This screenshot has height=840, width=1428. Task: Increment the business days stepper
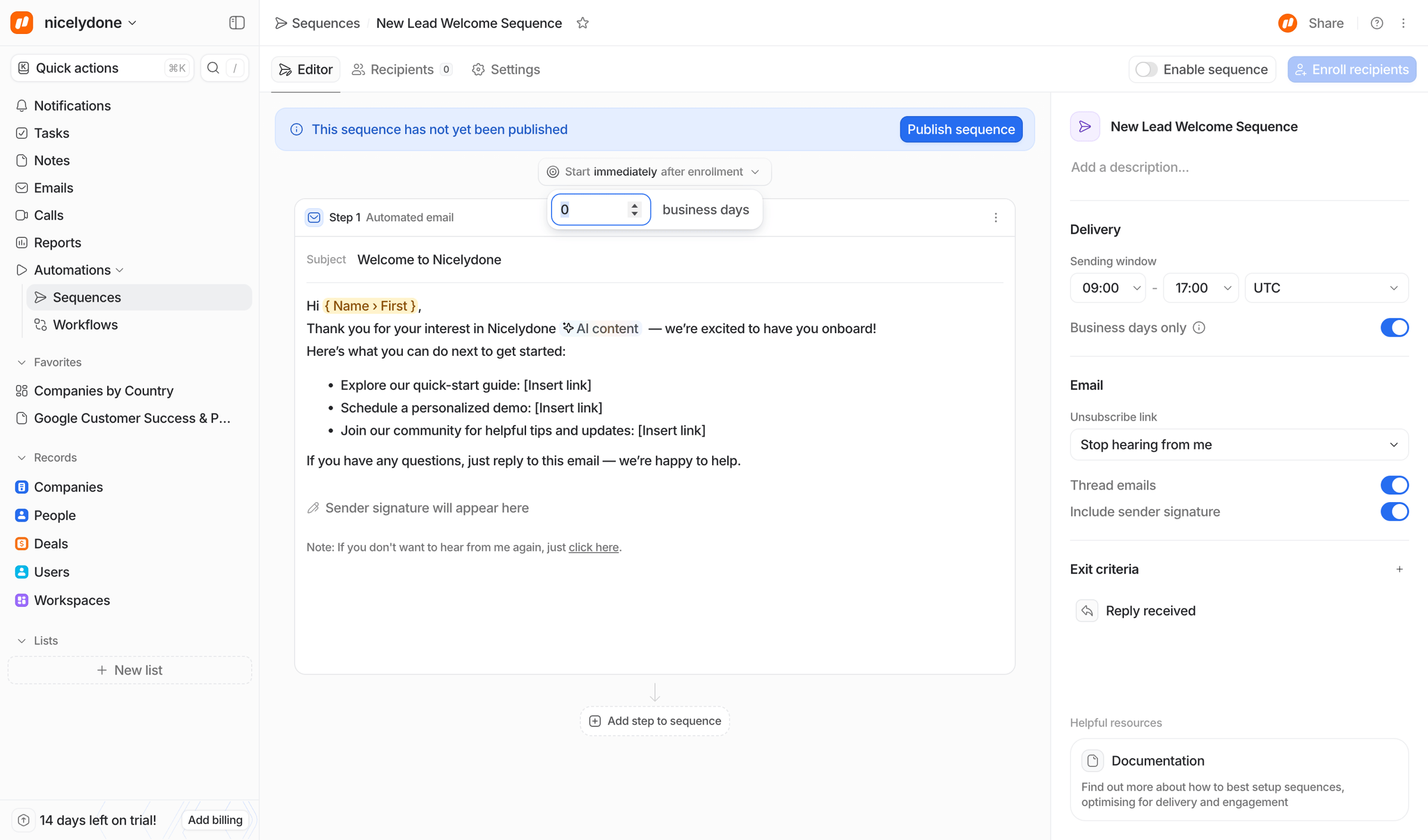pos(634,205)
